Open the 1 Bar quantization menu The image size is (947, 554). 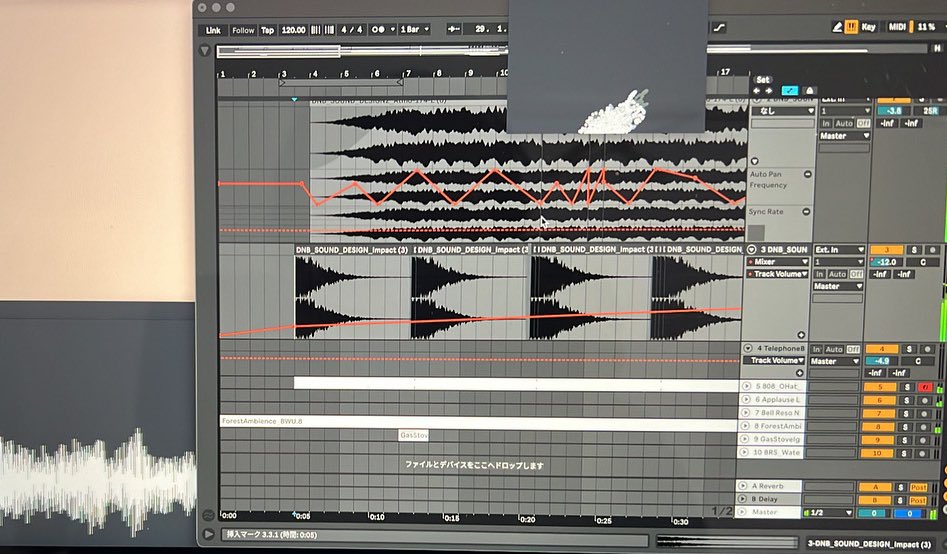tap(414, 30)
